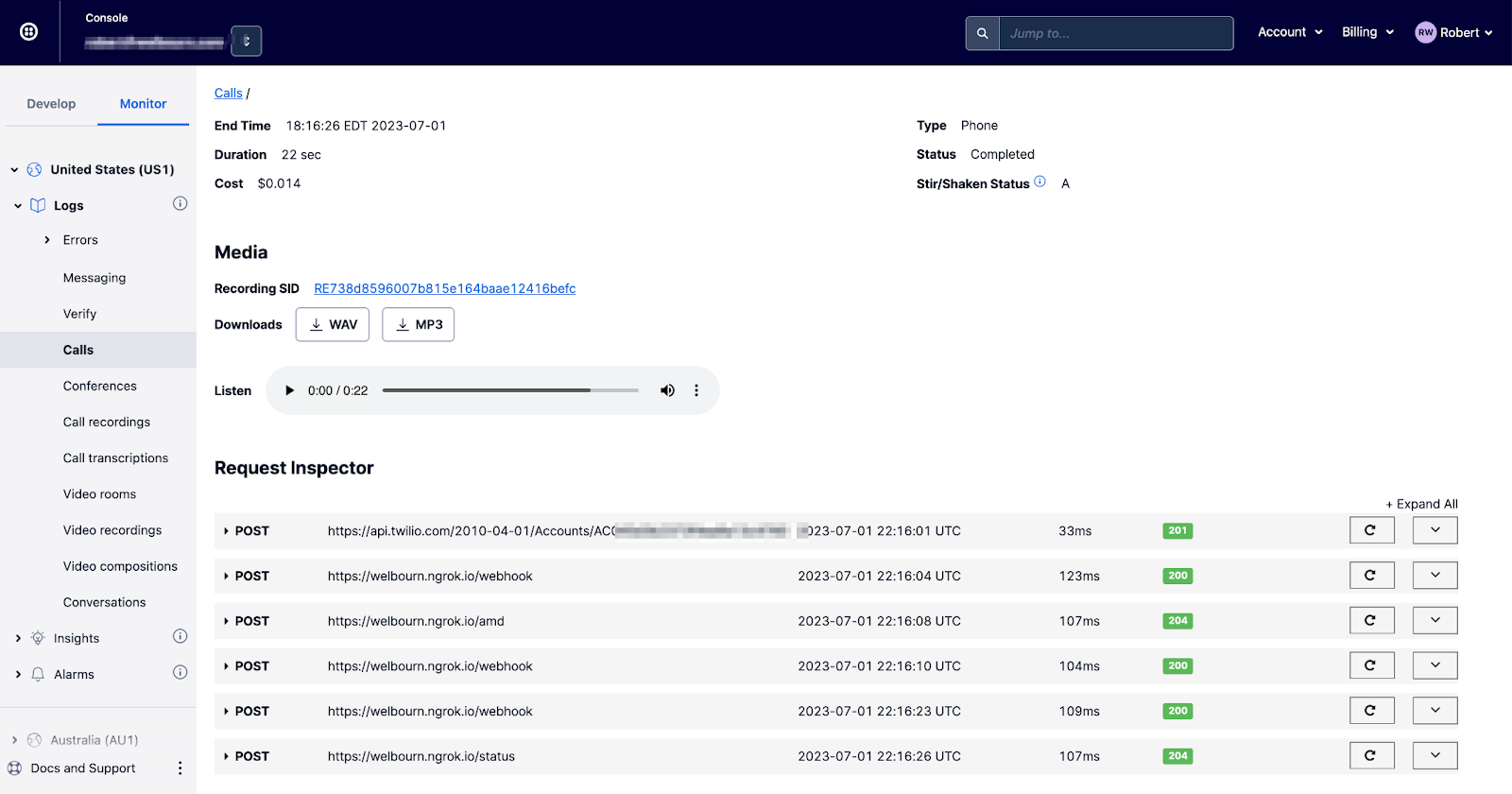The height and width of the screenshot is (794, 1512).
Task: Replay the 22:16:23 webhook request
Action: 1371,711
